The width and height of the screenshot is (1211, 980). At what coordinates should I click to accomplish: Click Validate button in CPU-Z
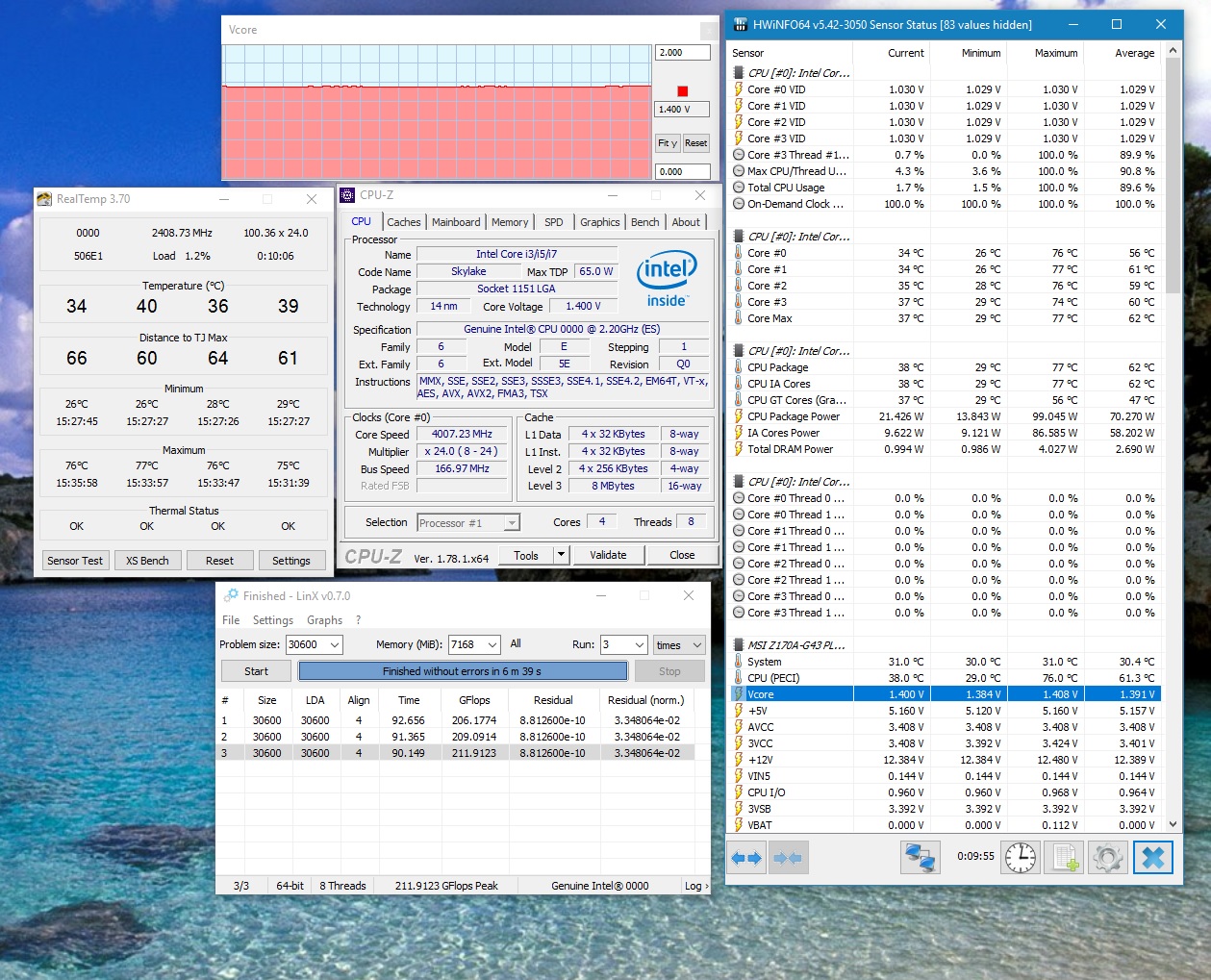pos(608,555)
